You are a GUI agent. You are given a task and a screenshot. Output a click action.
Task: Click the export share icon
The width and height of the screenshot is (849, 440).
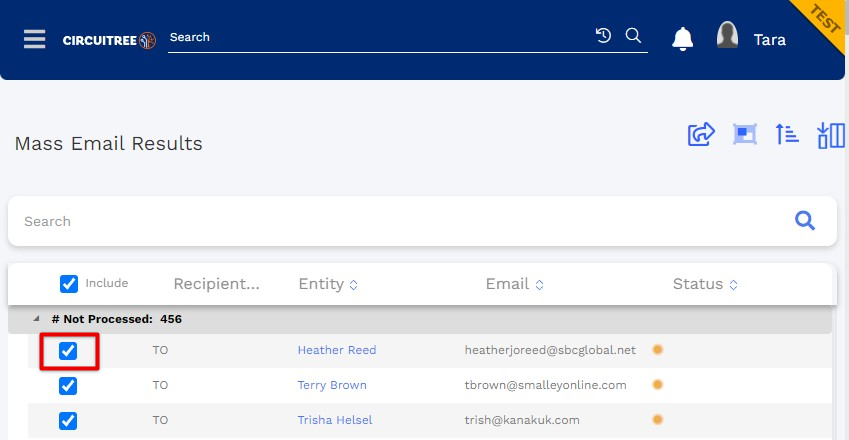(701, 134)
